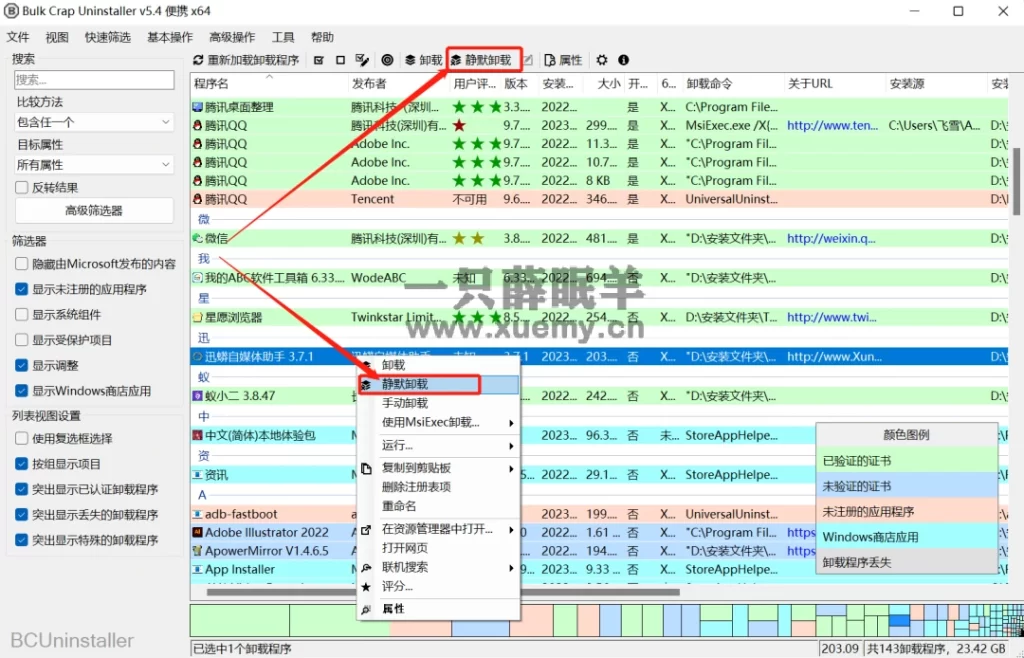The width and height of the screenshot is (1024, 658).
Task: Click the Bulk Crap Uninstaller title bar logo
Action: point(11,11)
